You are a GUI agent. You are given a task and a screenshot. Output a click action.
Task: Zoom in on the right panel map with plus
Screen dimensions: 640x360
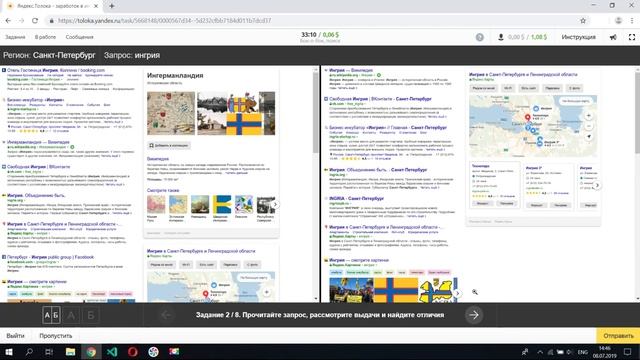click(589, 116)
